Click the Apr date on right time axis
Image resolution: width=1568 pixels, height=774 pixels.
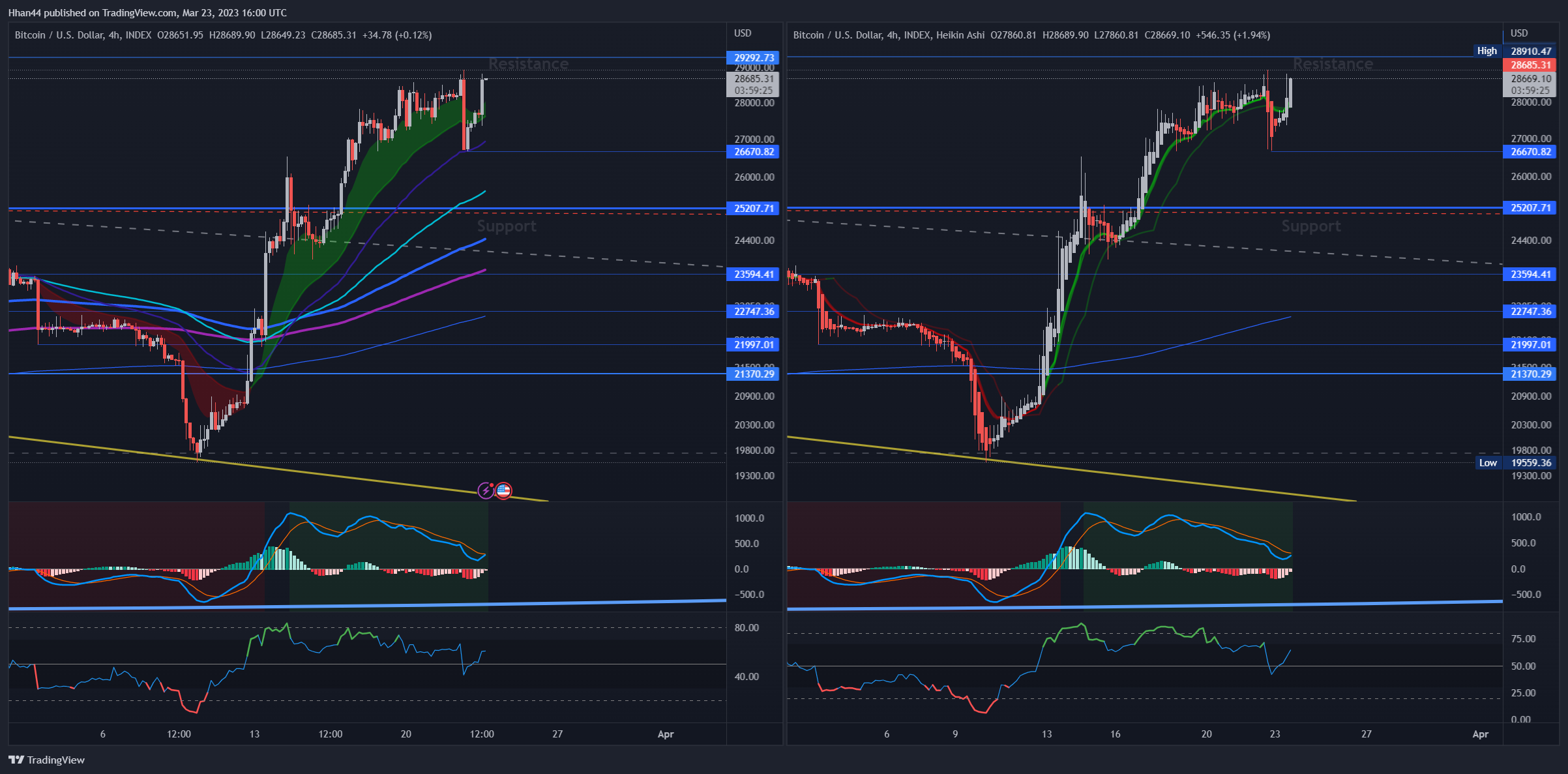point(1481,734)
